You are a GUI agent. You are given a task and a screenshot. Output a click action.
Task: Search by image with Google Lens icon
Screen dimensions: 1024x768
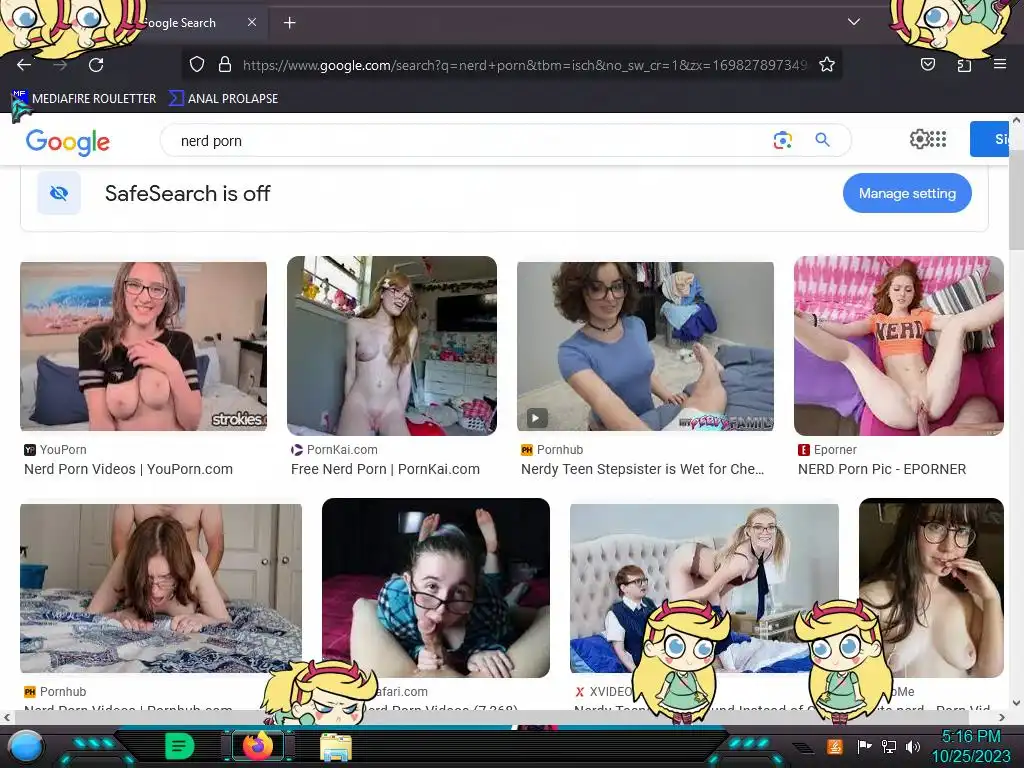click(782, 140)
